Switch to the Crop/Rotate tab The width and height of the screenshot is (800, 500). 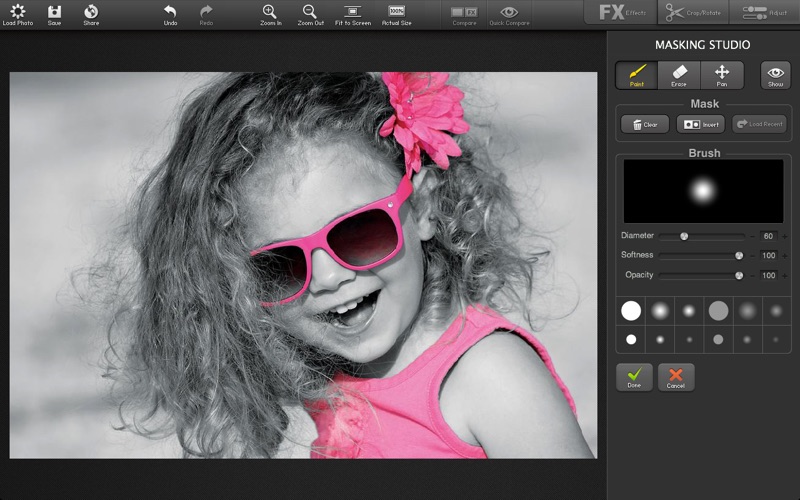[695, 13]
